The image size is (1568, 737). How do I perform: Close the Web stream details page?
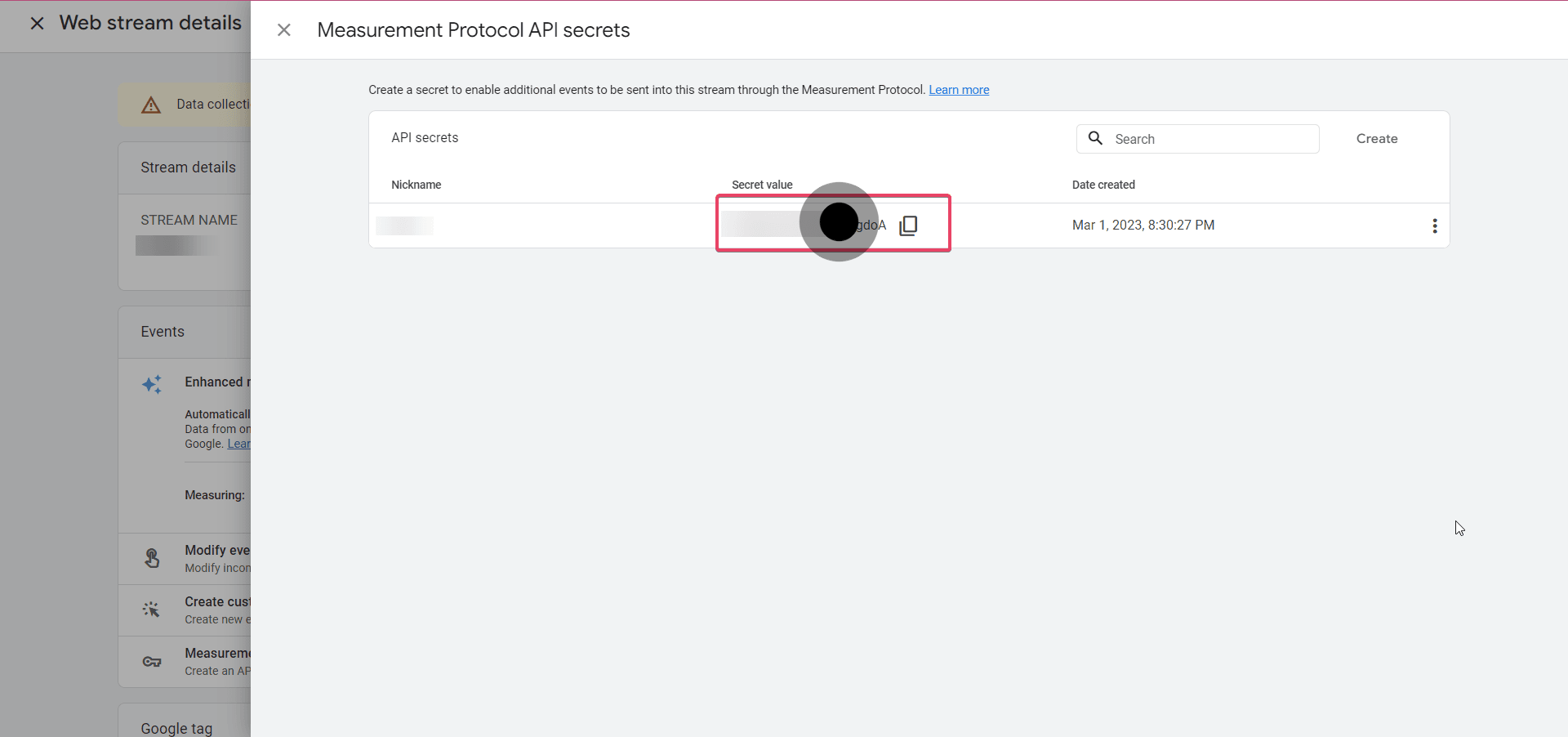pyautogui.click(x=38, y=24)
